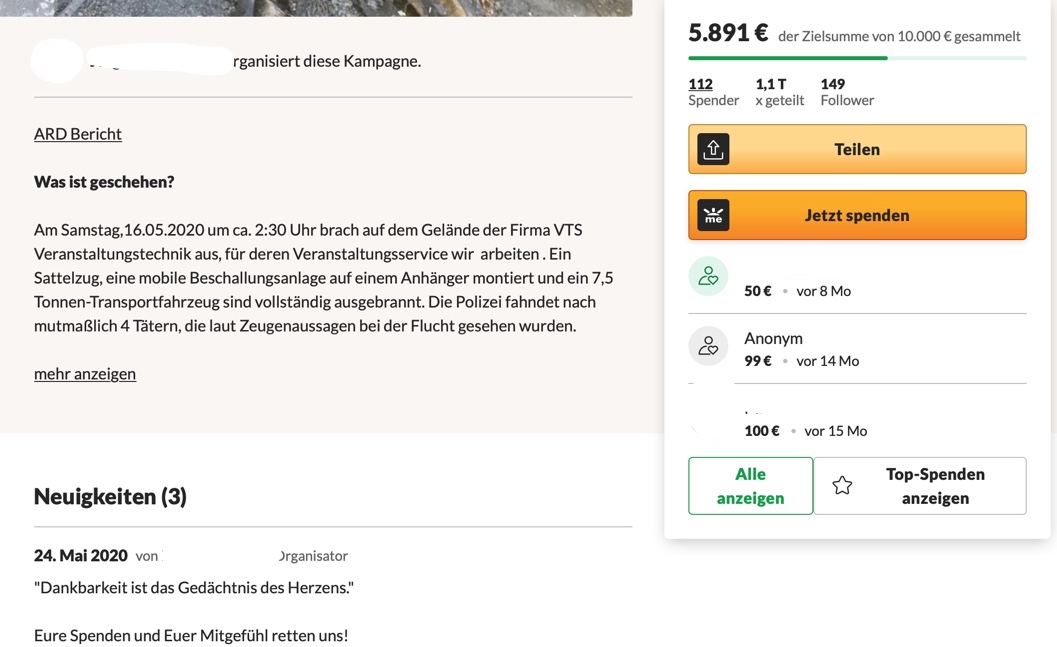Open the 112 Spender count link
The height and width of the screenshot is (647, 1057).
point(700,84)
